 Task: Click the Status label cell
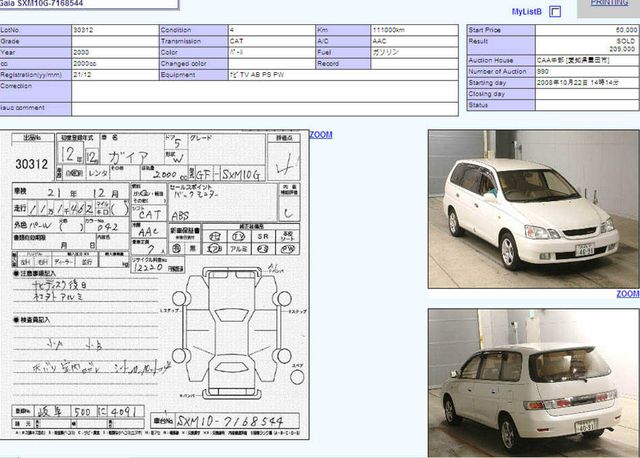(x=501, y=105)
